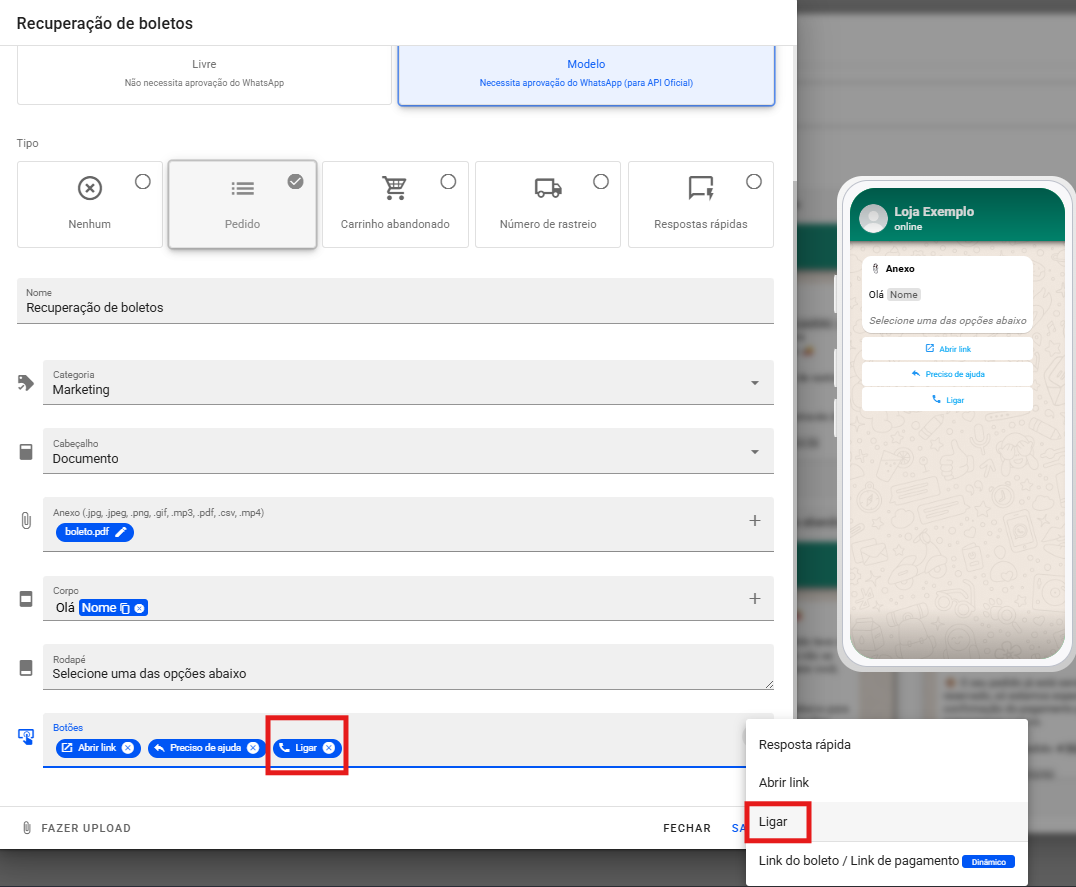
Task: Select Carrinho abandonado type radio
Action: click(x=448, y=182)
